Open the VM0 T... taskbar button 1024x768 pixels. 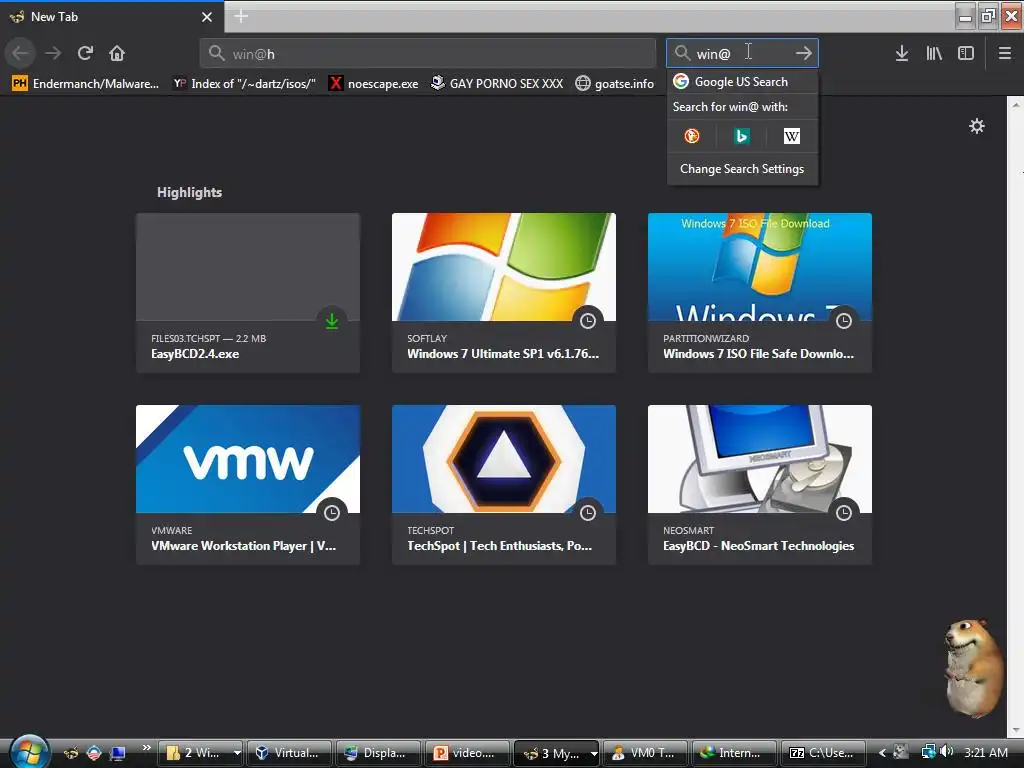coord(645,753)
